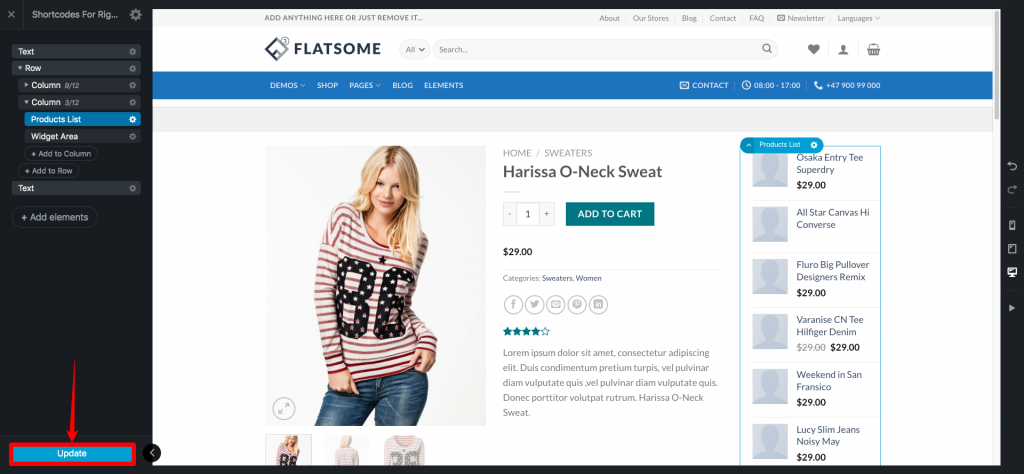Open the ELEMENTS menu item

coord(443,86)
